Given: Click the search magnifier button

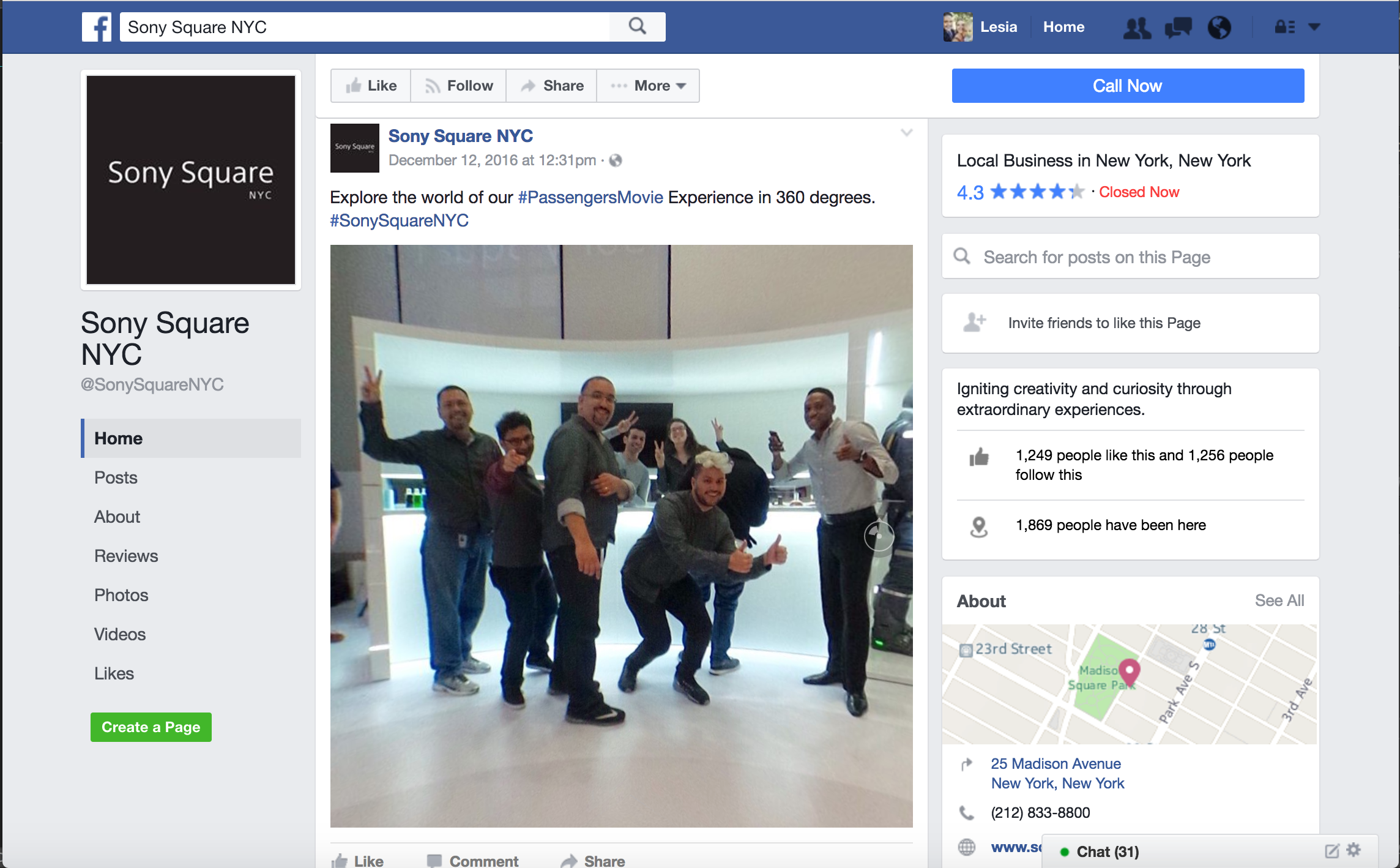Looking at the screenshot, I should coord(637,27).
